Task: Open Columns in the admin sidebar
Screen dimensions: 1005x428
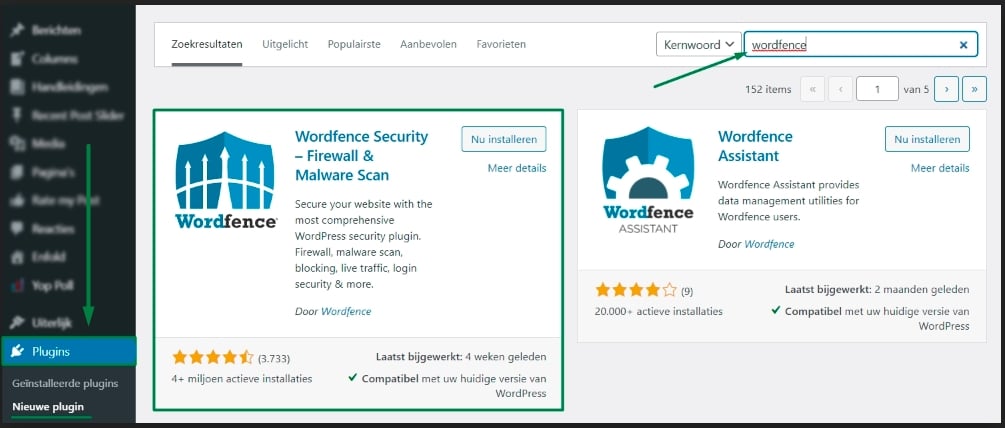Action: point(54,58)
